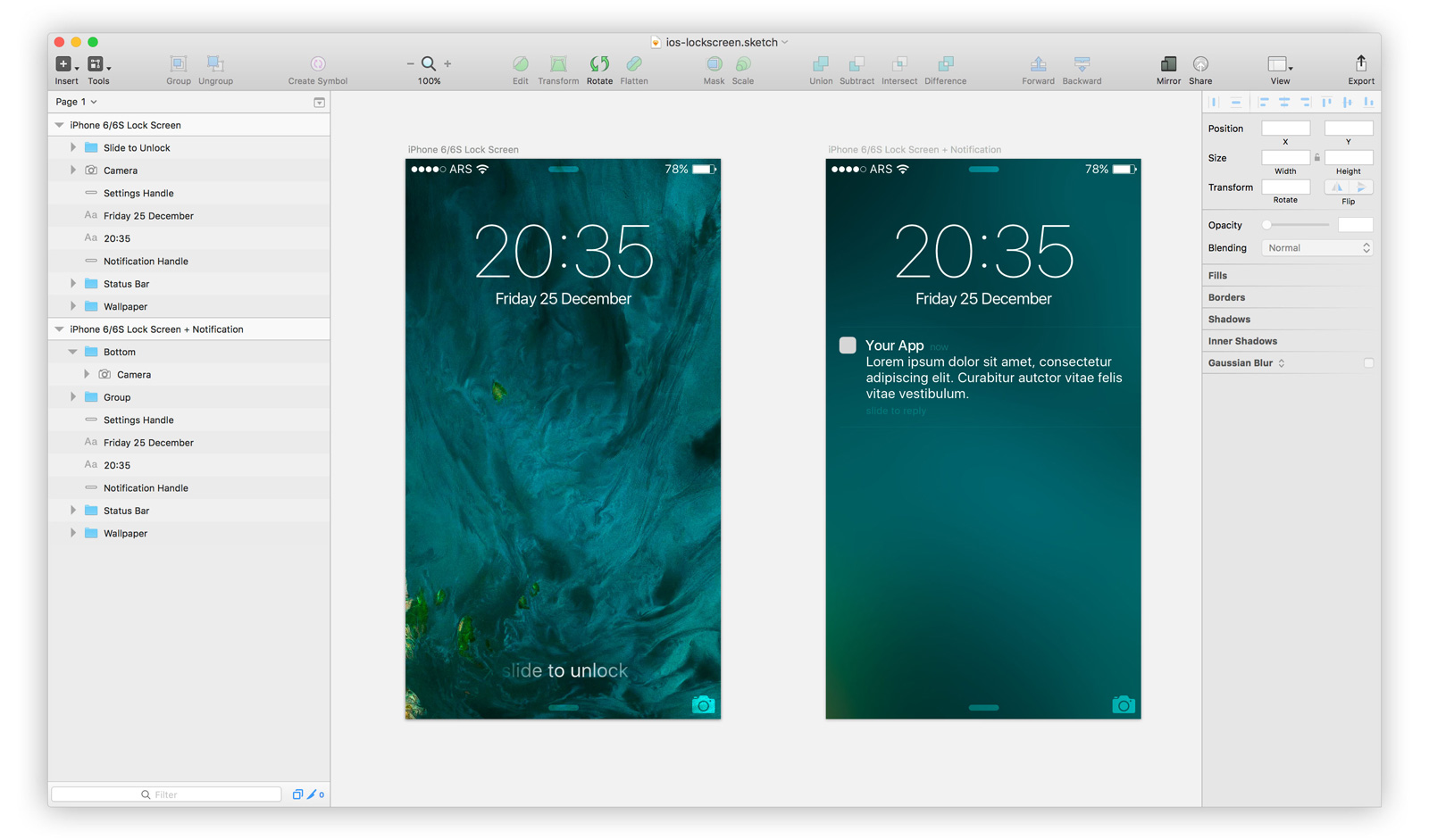This screenshot has height=840, width=1429.
Task: Zoom in with the plus button
Action: pos(447,63)
